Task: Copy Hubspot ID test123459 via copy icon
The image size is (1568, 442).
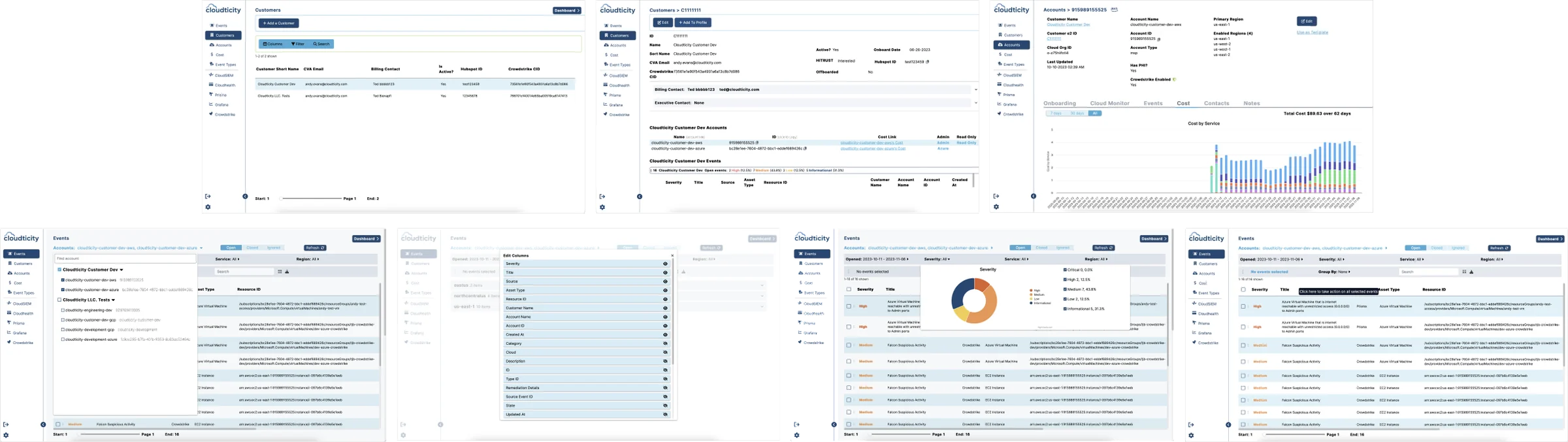Action: [x=928, y=62]
